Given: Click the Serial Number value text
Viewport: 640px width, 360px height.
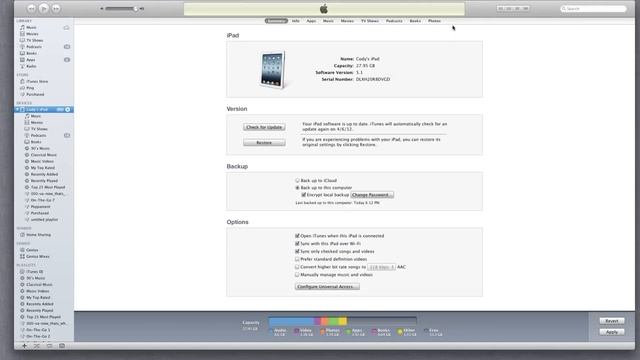Looking at the screenshot, I should click(373, 80).
